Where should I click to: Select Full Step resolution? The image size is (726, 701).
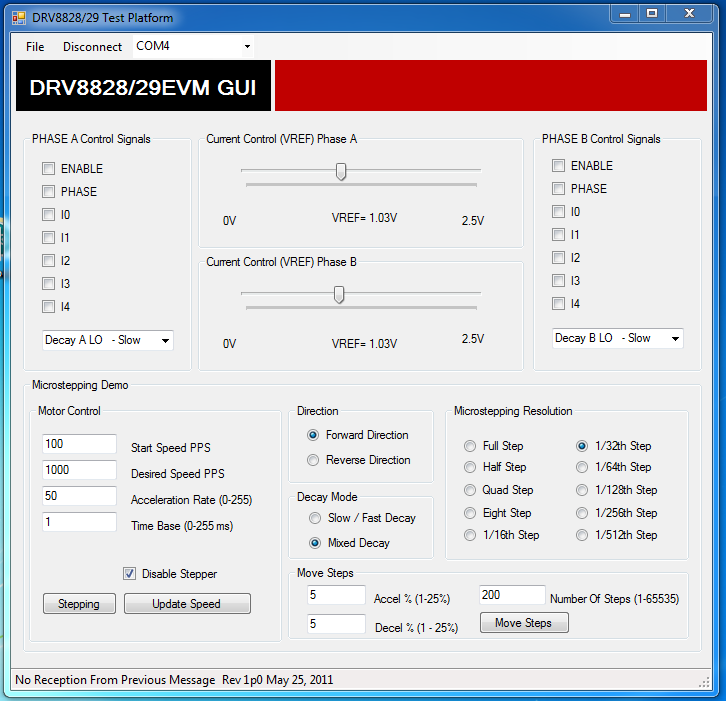[470, 446]
